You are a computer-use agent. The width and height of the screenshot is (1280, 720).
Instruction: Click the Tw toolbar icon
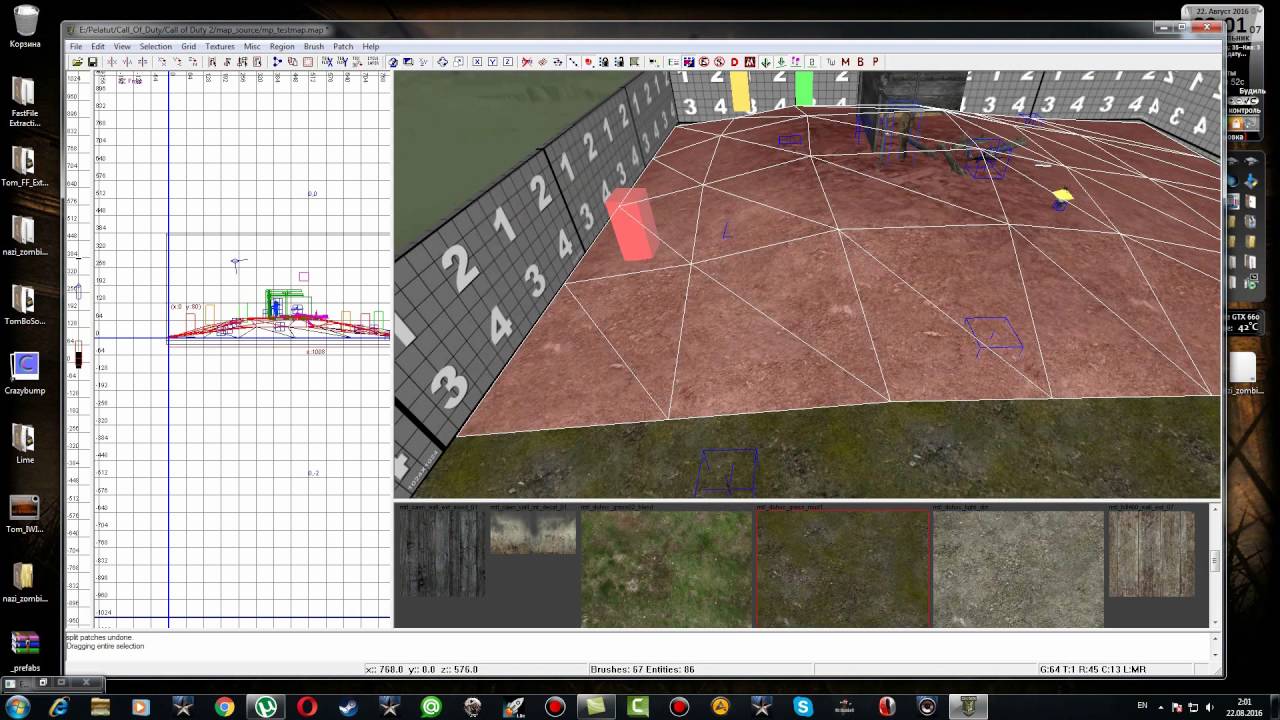[x=831, y=62]
